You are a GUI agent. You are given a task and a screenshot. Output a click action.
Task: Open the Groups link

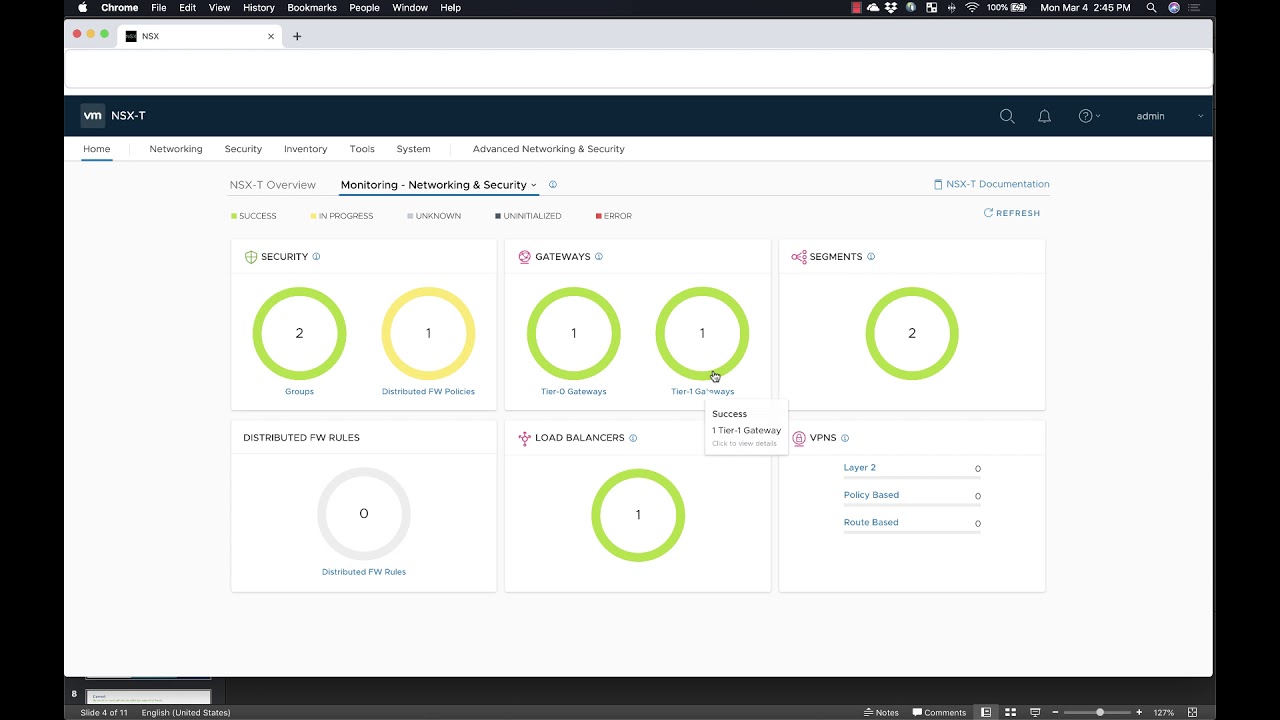click(x=299, y=392)
